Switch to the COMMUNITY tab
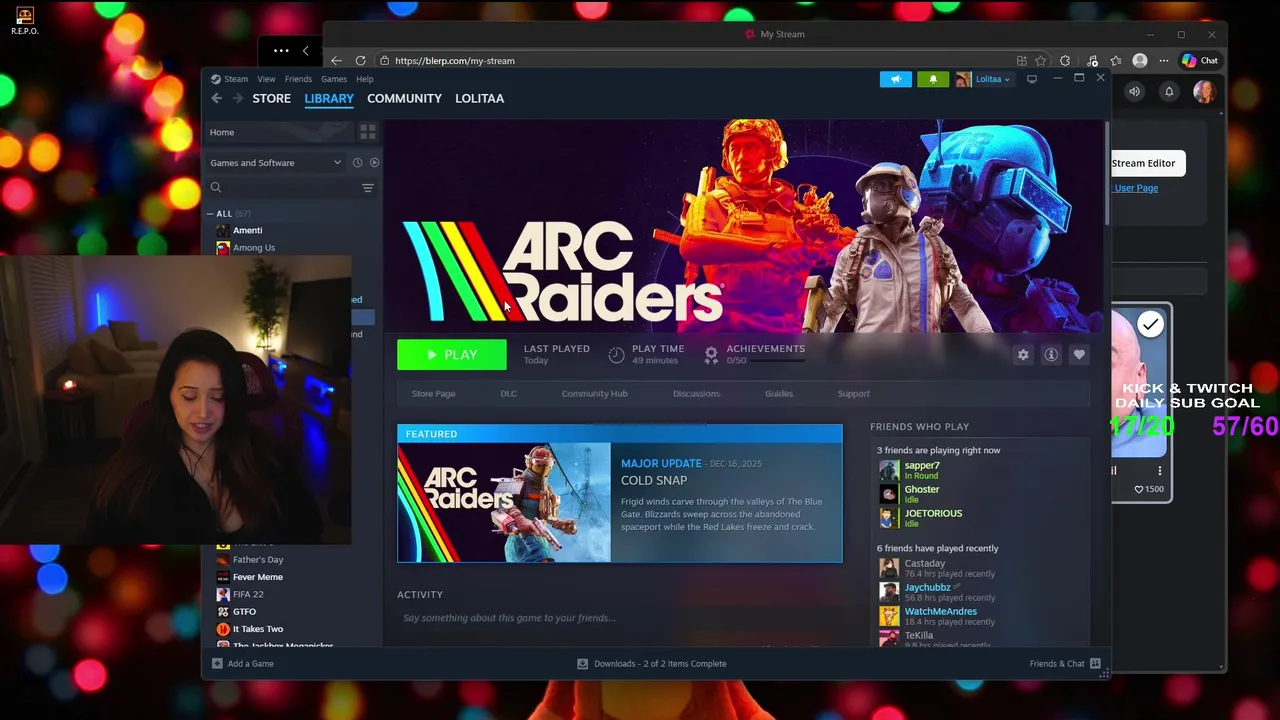This screenshot has width=1280, height=720. (x=404, y=98)
